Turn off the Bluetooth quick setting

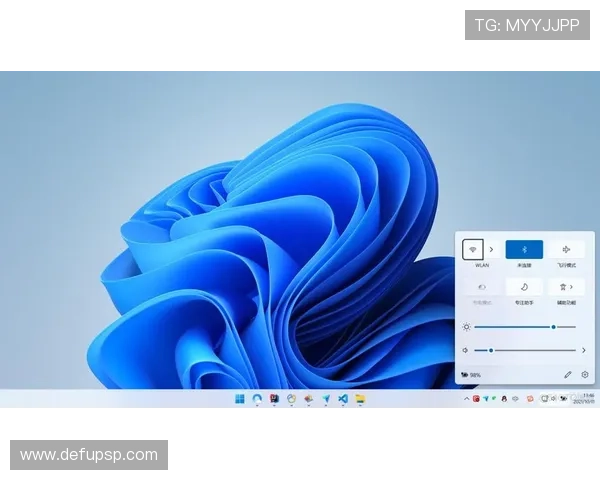tap(524, 249)
